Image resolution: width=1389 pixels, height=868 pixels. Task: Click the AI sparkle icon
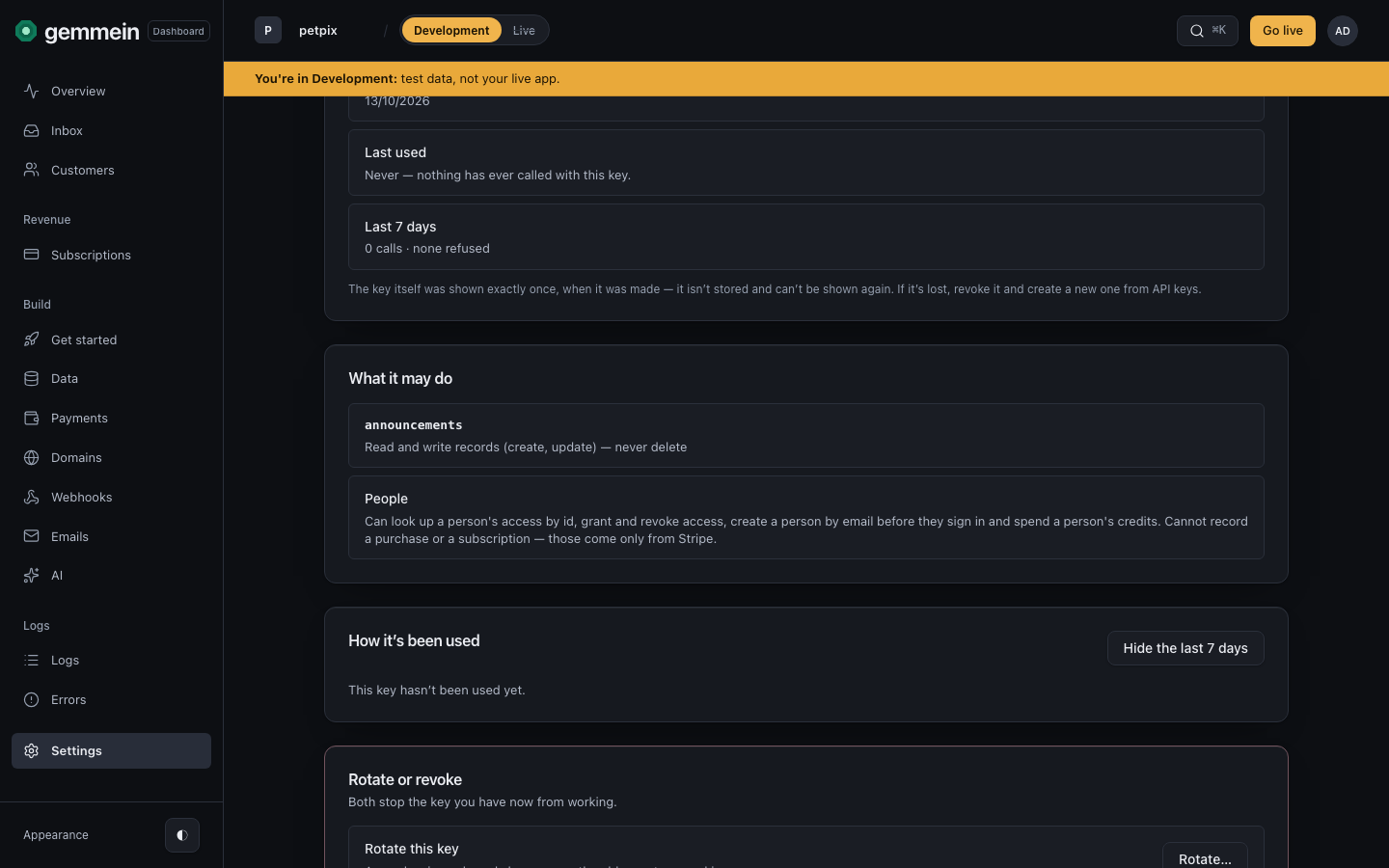tap(32, 575)
